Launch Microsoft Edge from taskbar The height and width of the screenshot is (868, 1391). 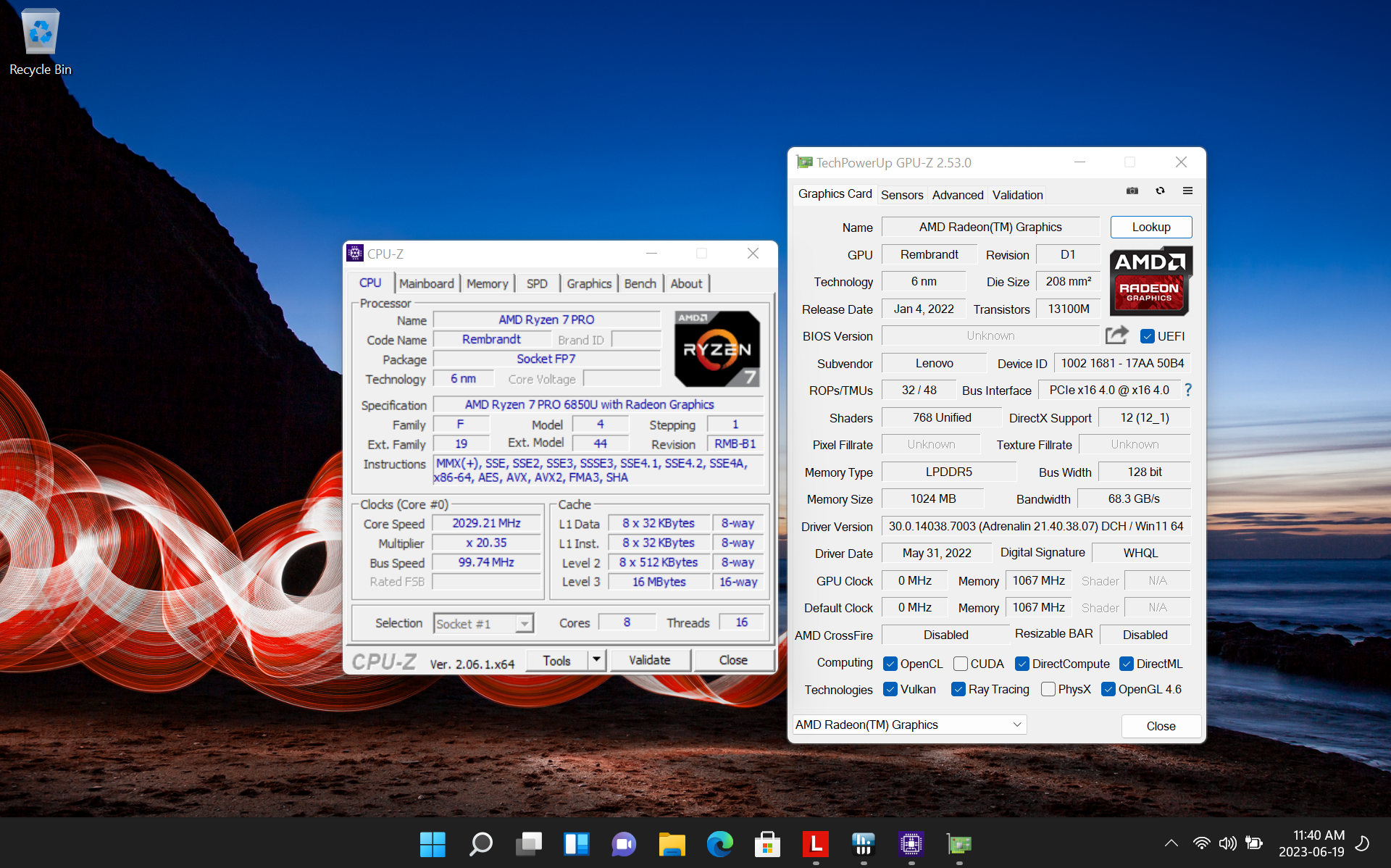719,843
